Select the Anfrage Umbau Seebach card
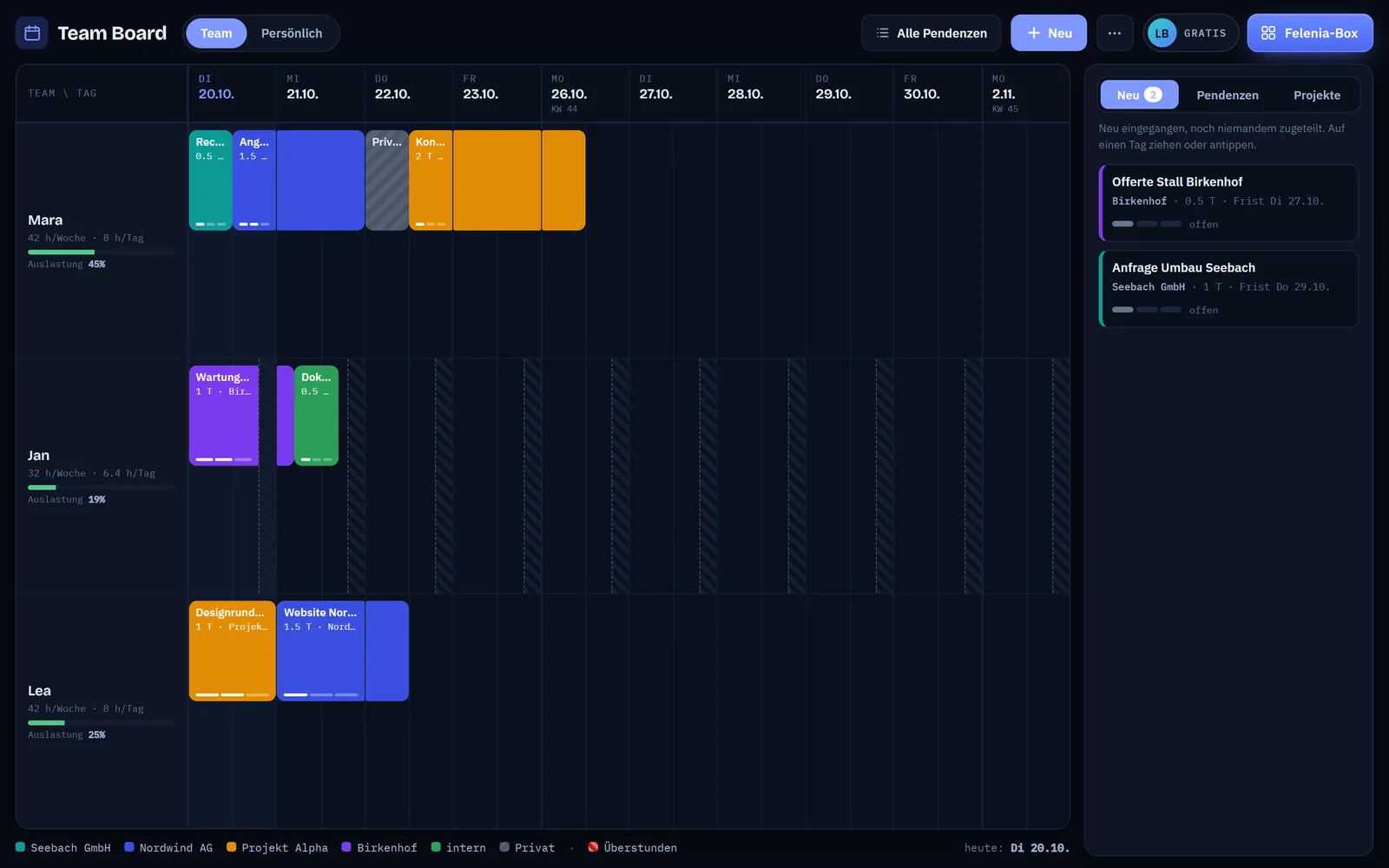The image size is (1389, 868). click(x=1228, y=289)
